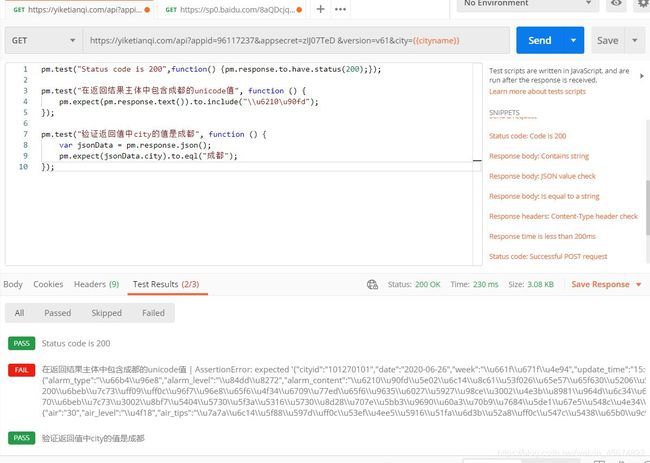
Task: Click code line 9 with jsonData.city
Action: coord(148,156)
